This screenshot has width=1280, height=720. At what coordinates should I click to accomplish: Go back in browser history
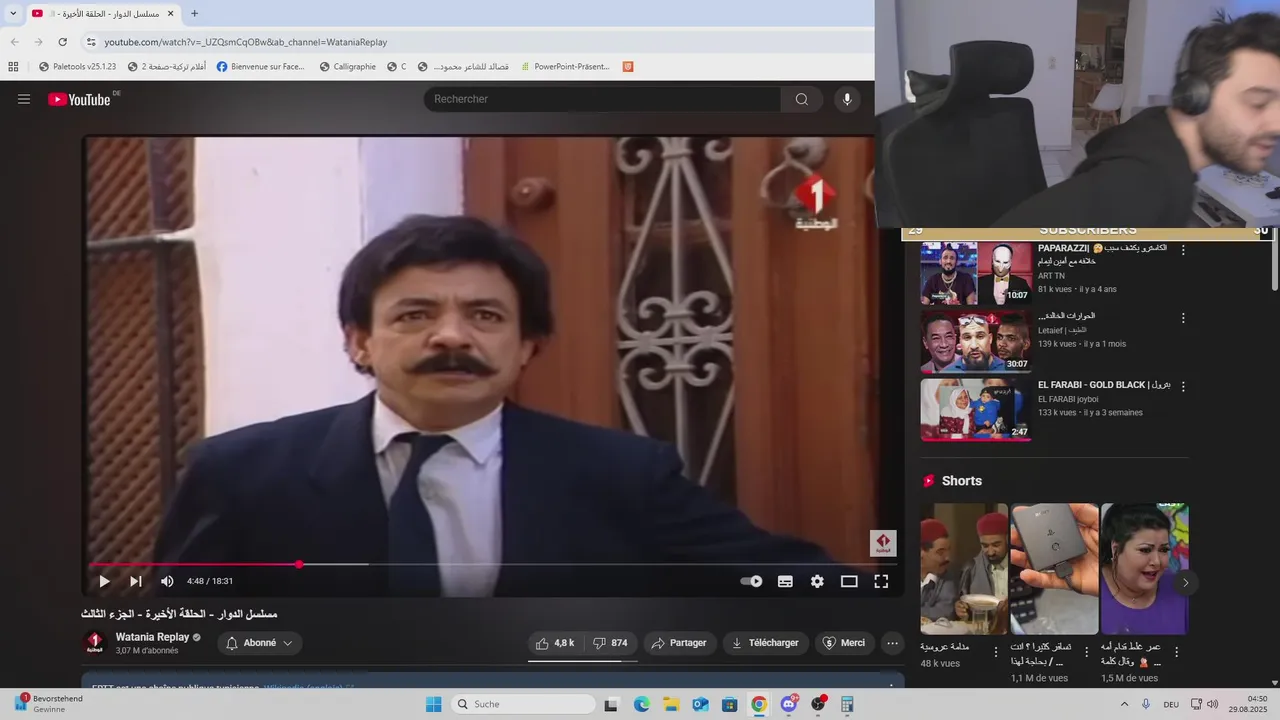coord(14,42)
